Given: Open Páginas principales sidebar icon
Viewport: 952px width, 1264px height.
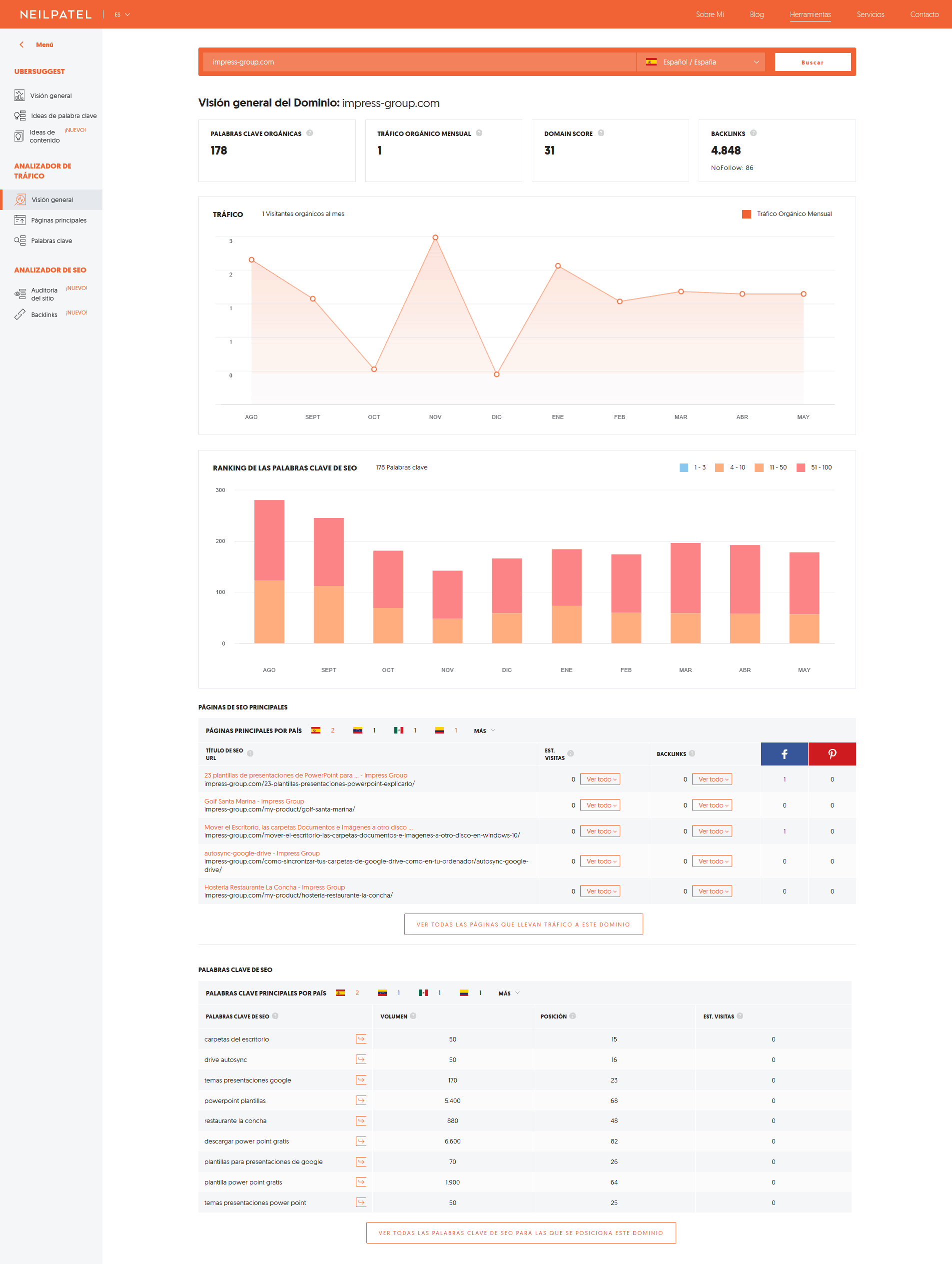Looking at the screenshot, I should pos(20,220).
